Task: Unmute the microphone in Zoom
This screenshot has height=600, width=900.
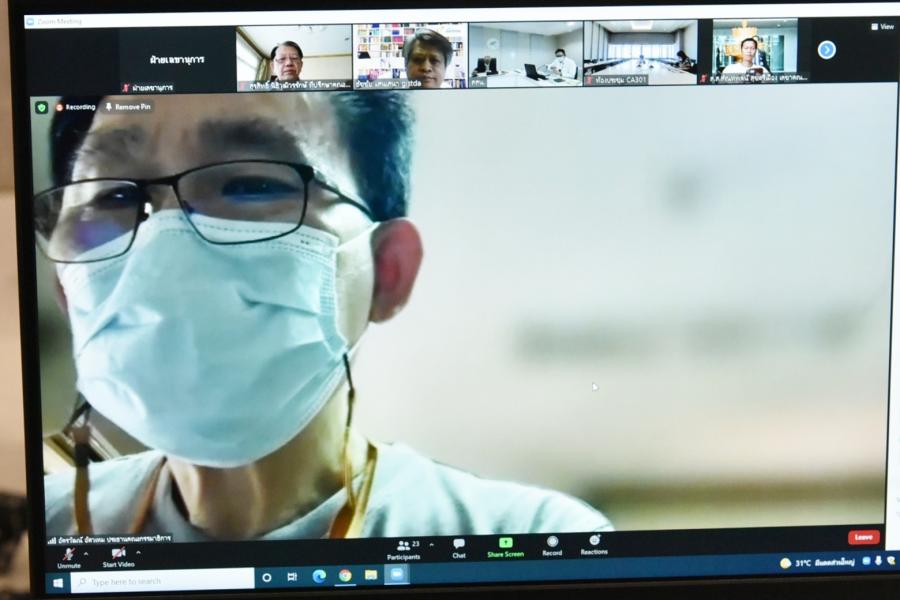Action: point(69,554)
